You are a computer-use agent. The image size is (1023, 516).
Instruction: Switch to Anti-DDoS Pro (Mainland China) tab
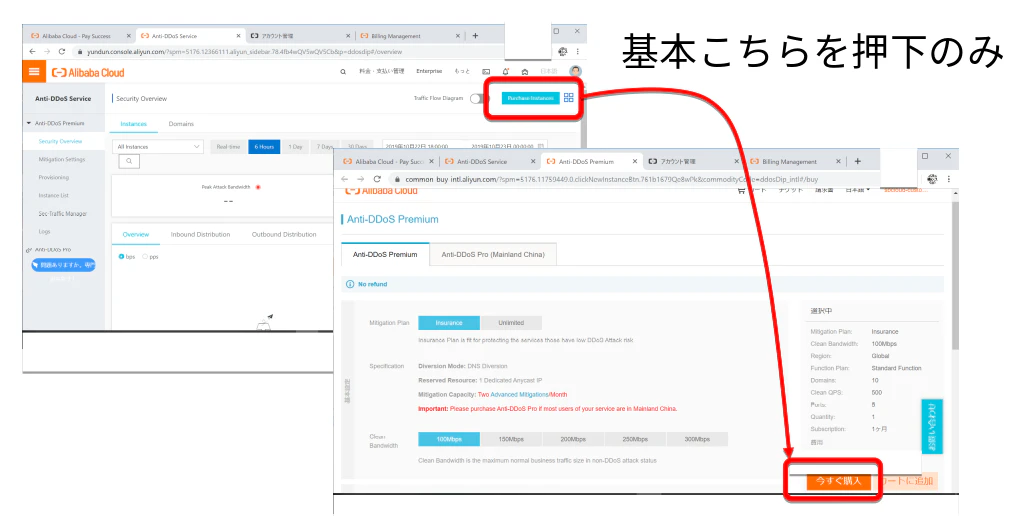493,254
